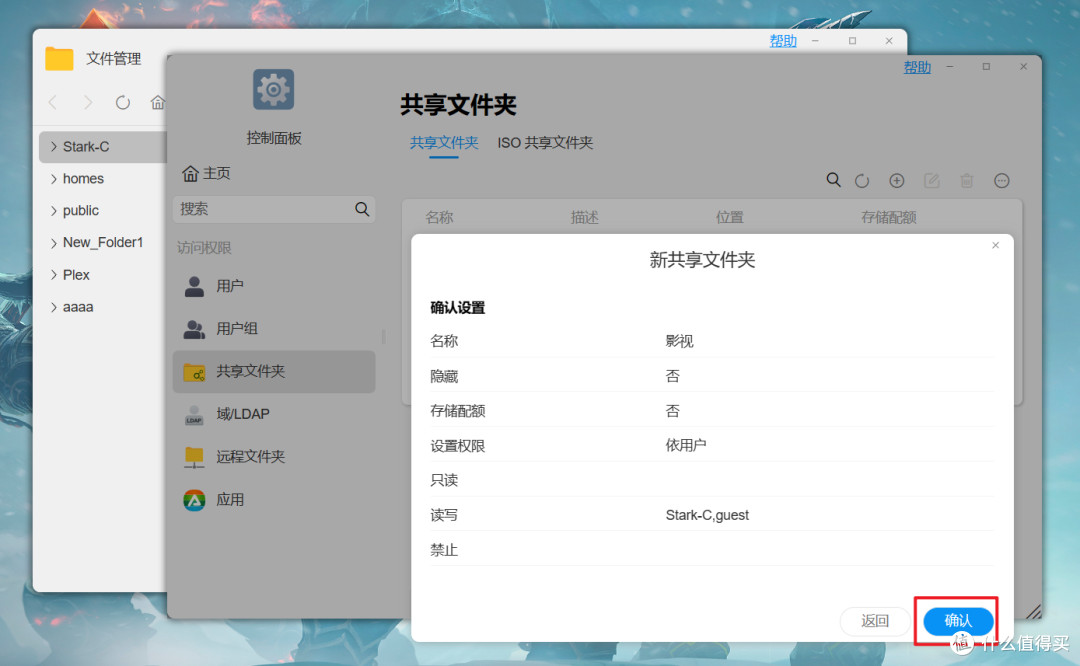Select 共享文件夹 in the sidebar
This screenshot has width=1080, height=666.
[273, 371]
